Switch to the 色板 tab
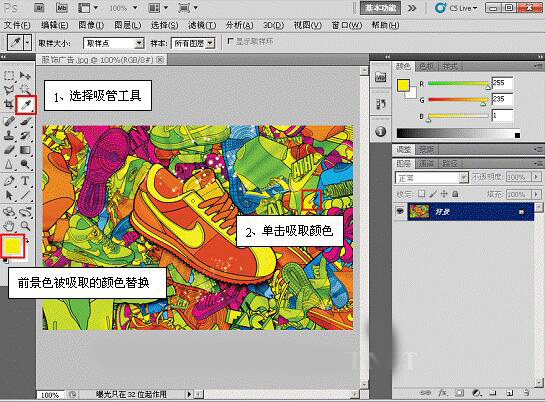 (426, 66)
